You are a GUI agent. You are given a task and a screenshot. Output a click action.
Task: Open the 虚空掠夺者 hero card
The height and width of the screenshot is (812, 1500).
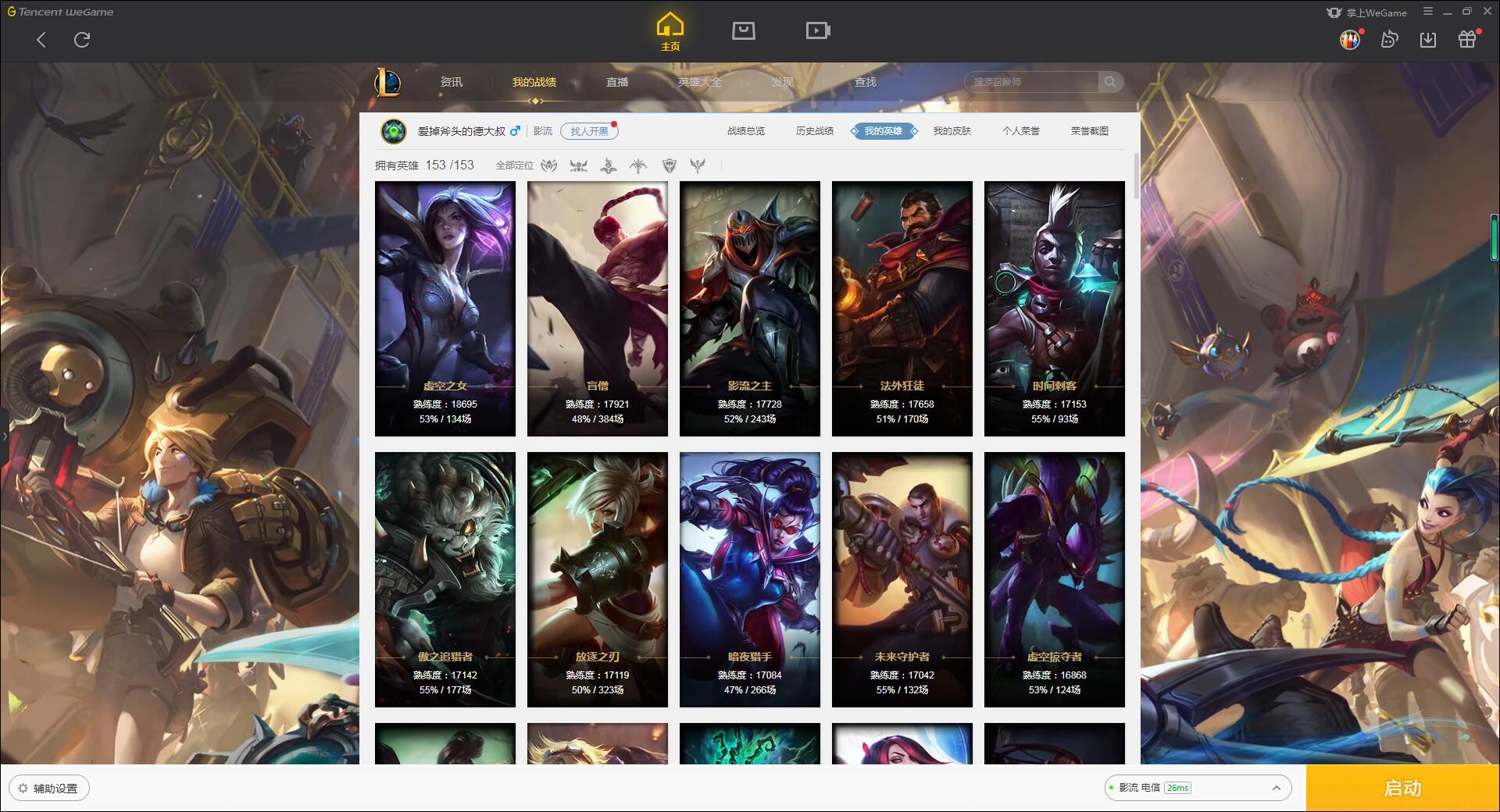click(x=1055, y=579)
